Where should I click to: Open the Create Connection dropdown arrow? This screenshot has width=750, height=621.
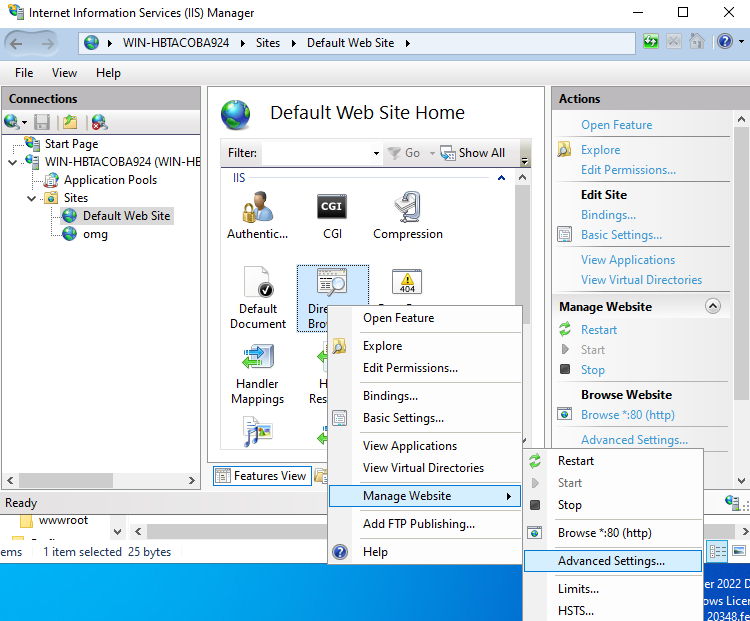tap(24, 123)
